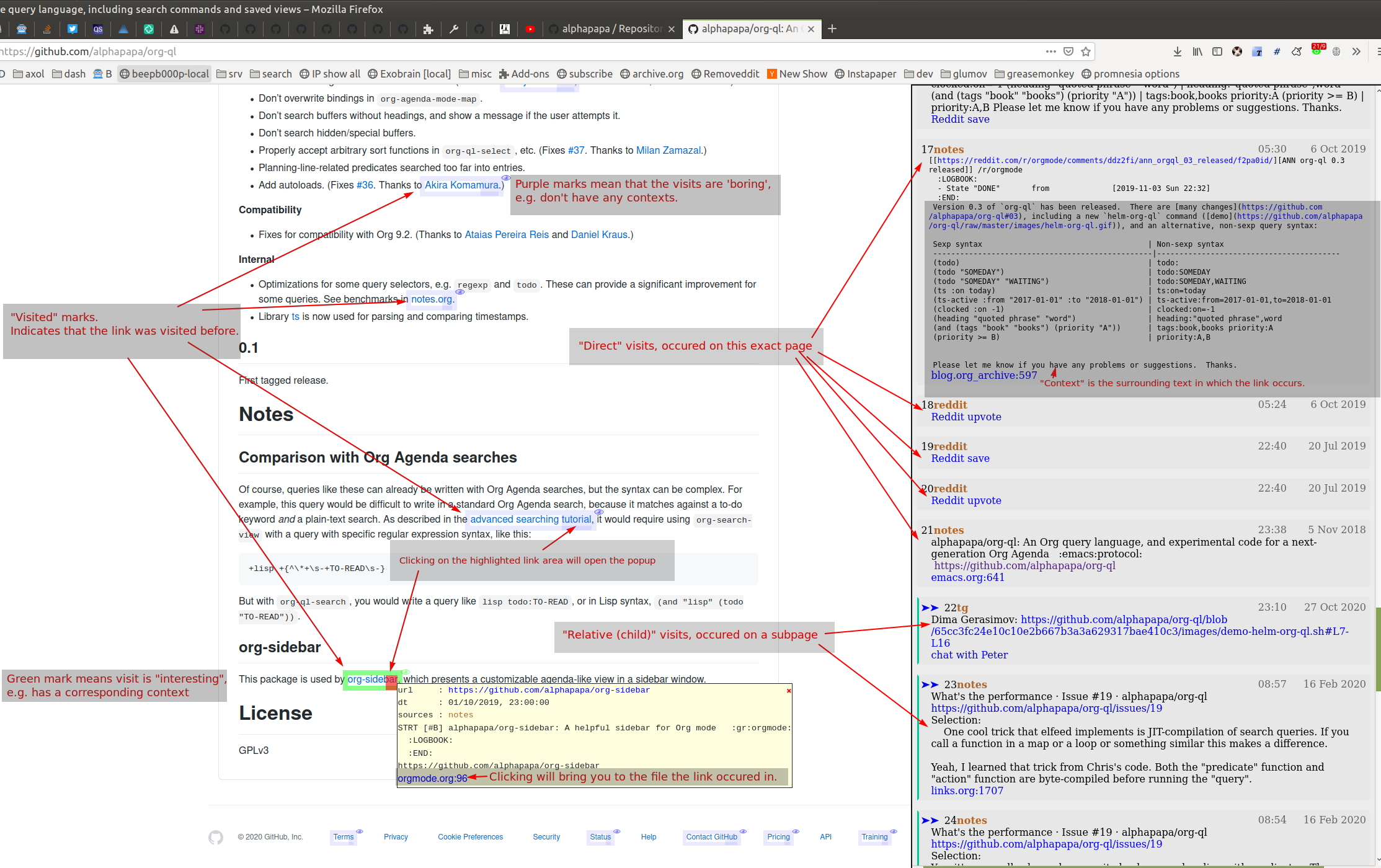
Task: Open the search bookmarks folder
Action: pyautogui.click(x=271, y=74)
